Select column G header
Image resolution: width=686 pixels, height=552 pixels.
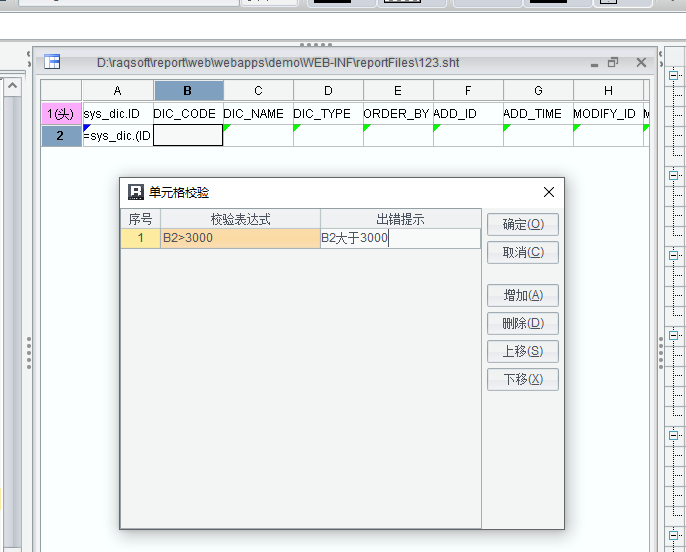(538, 91)
